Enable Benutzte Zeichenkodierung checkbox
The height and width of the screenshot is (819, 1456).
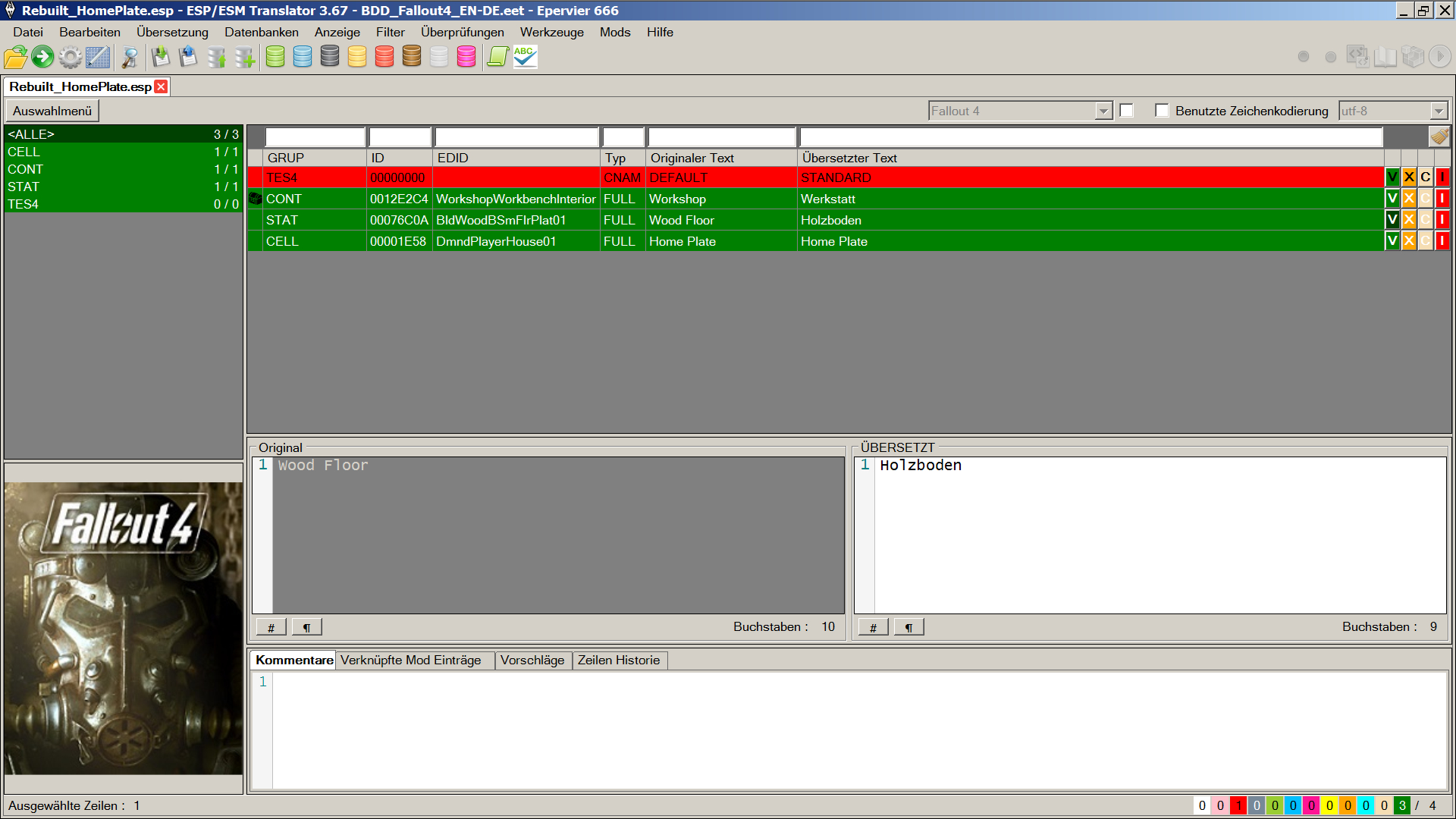[1162, 111]
